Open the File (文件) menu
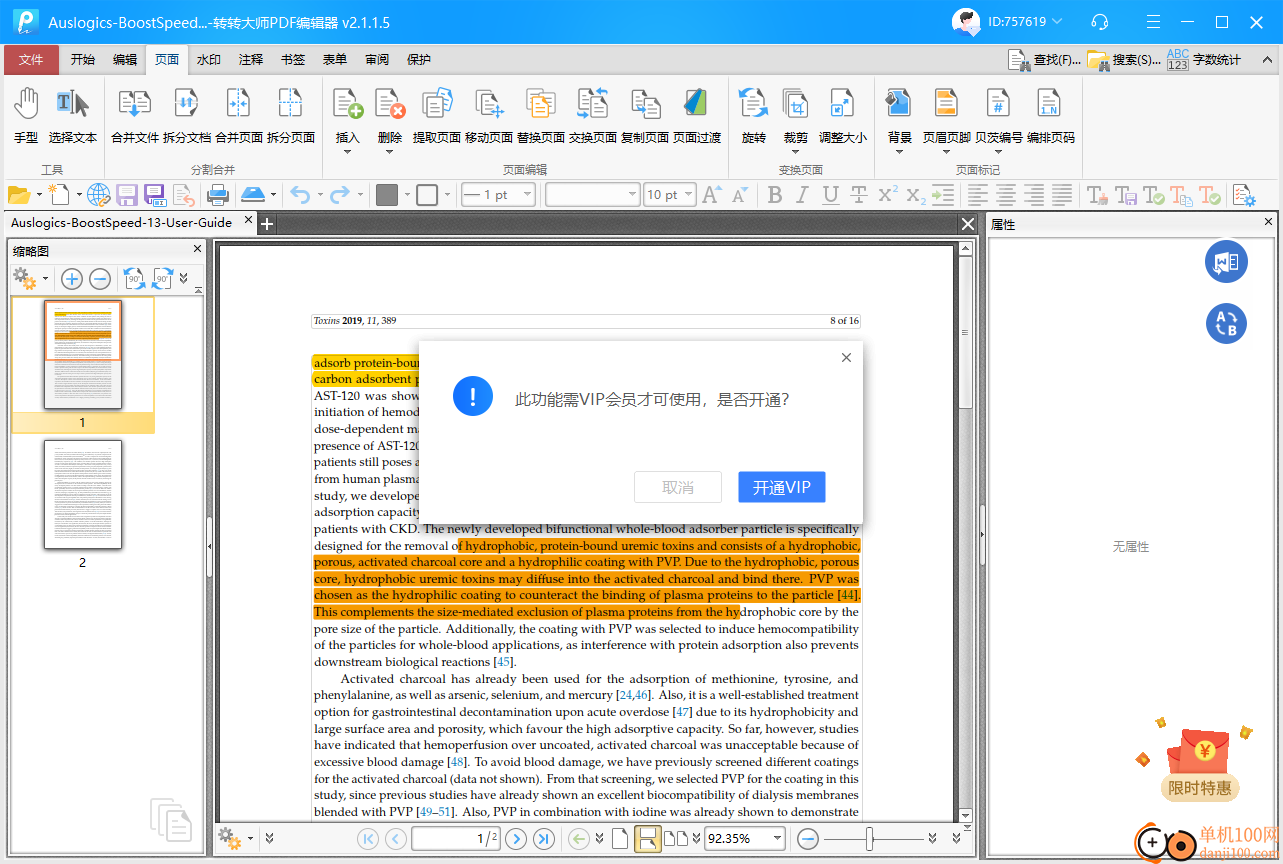 click(x=31, y=59)
